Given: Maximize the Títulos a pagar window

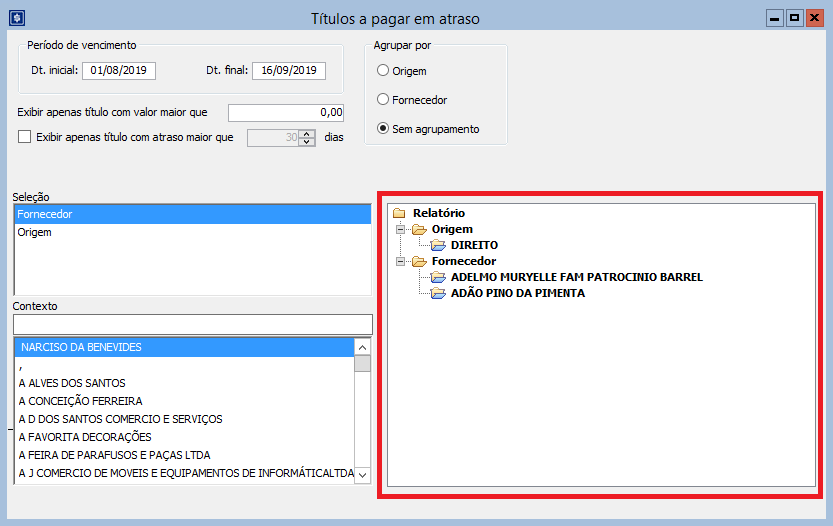Looking at the screenshot, I should [x=794, y=18].
